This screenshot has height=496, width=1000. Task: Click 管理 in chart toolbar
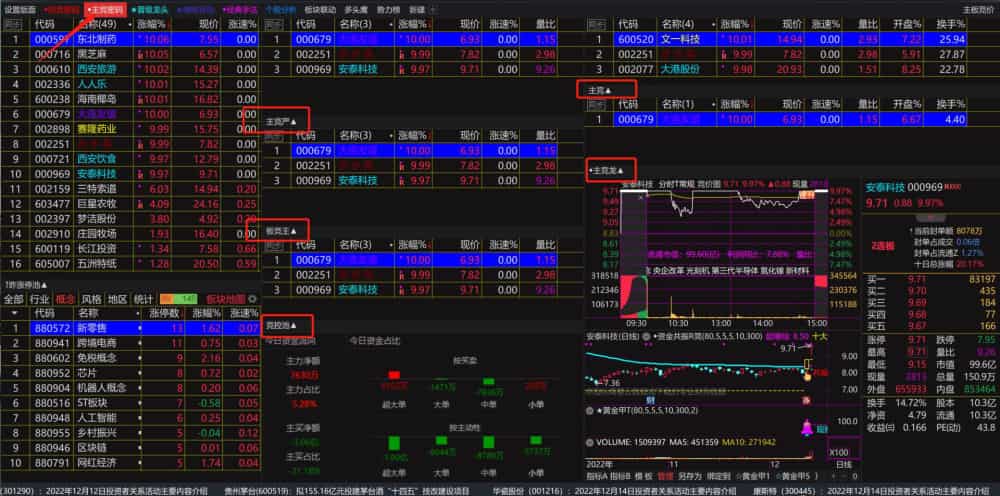tap(666, 476)
